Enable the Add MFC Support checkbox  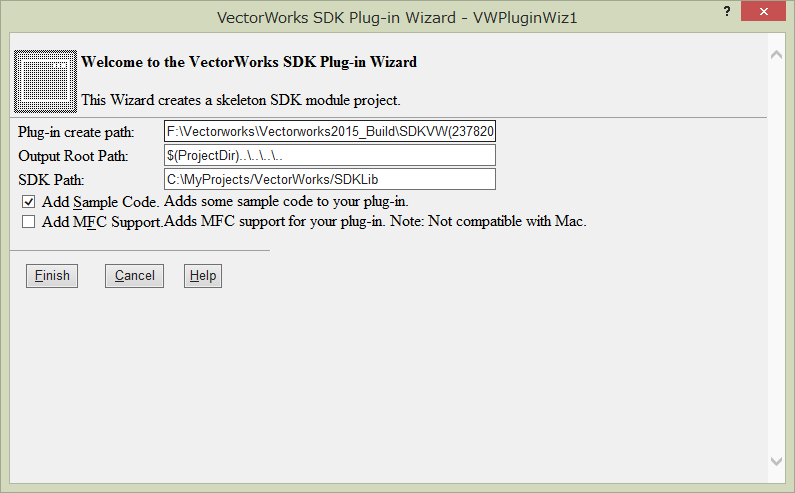pyautogui.click(x=28, y=222)
